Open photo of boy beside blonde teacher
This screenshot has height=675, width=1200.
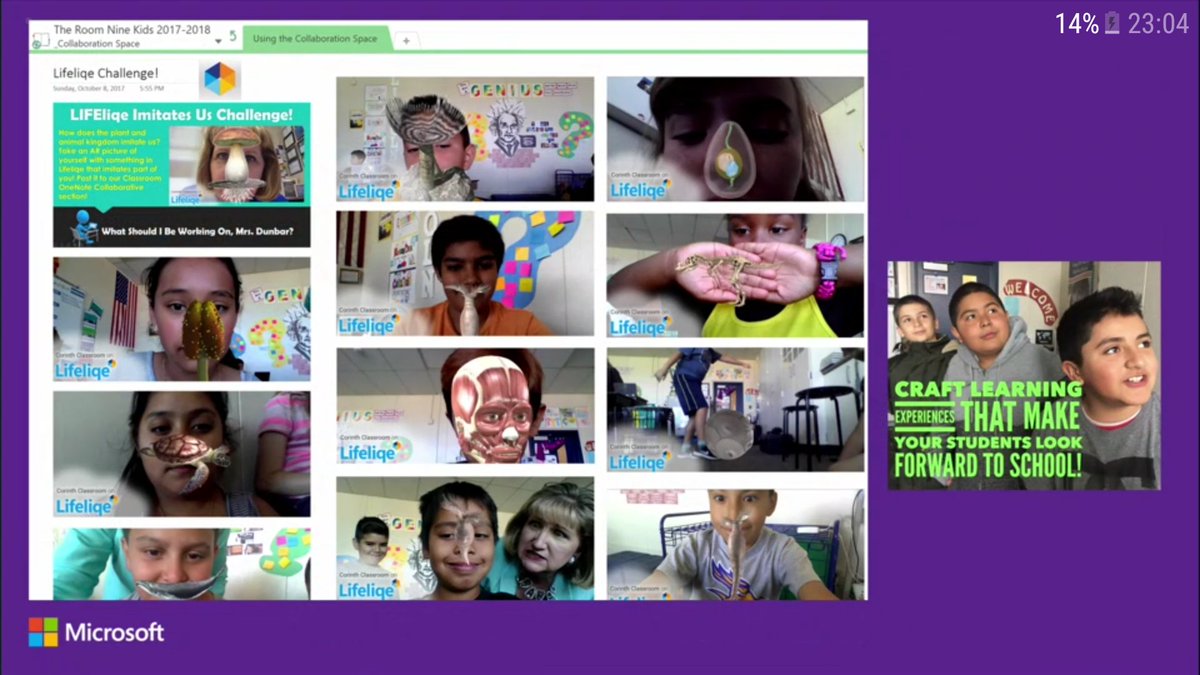(465, 538)
